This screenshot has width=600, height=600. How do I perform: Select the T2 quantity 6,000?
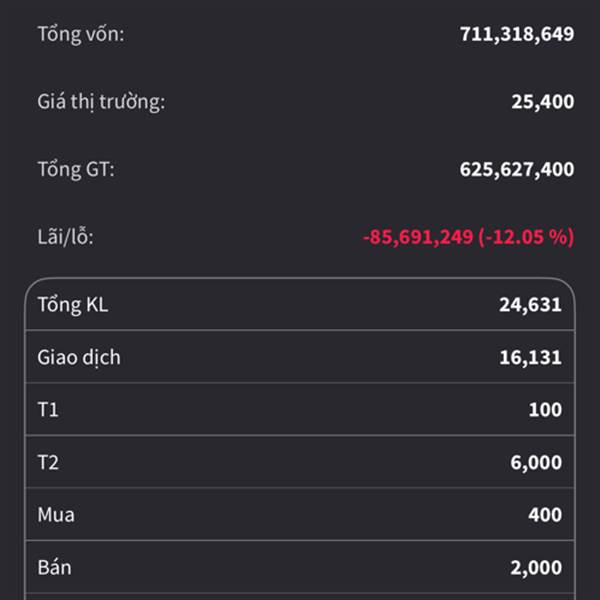pos(535,463)
